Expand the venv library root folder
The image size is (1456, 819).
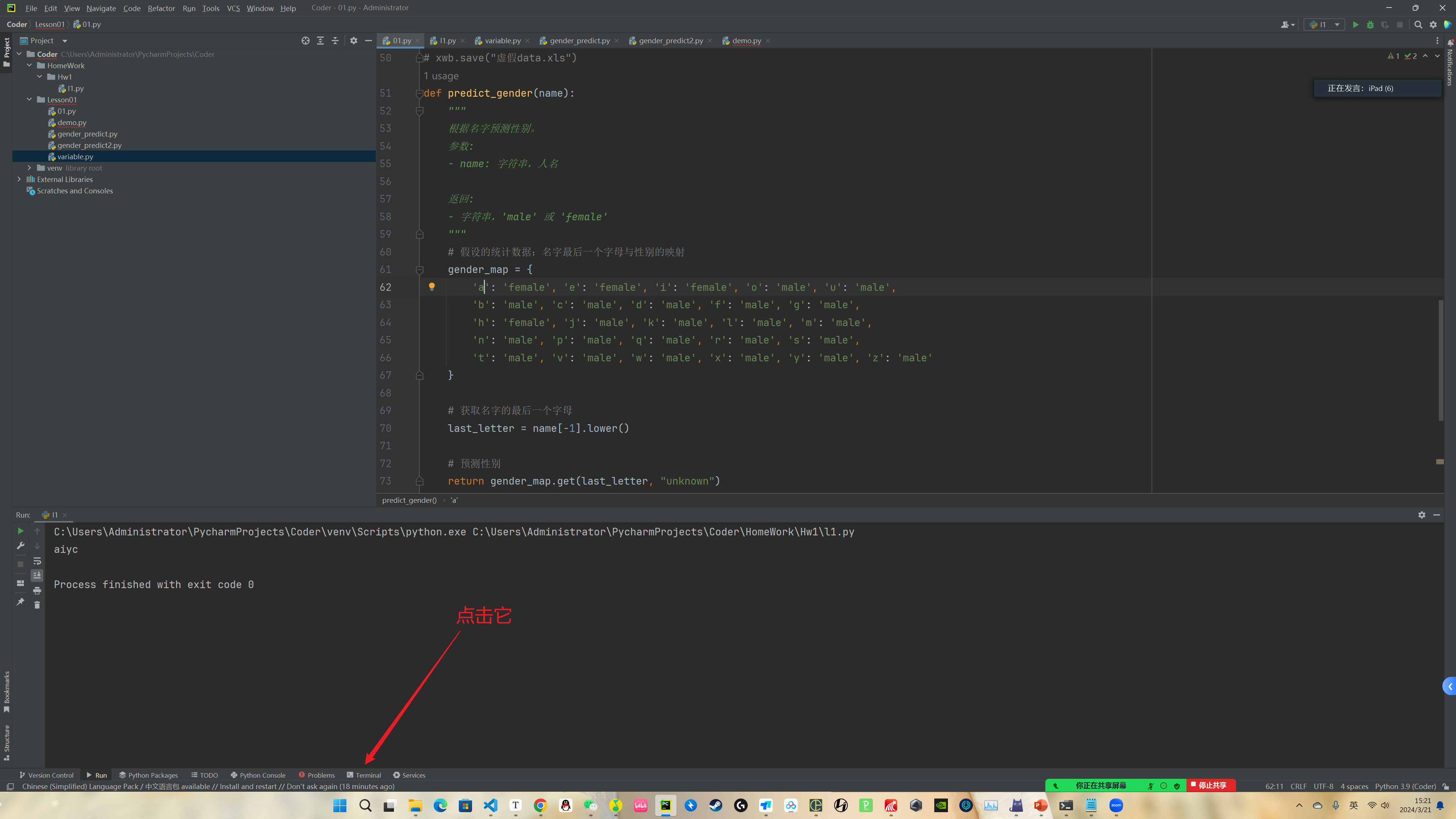click(30, 168)
